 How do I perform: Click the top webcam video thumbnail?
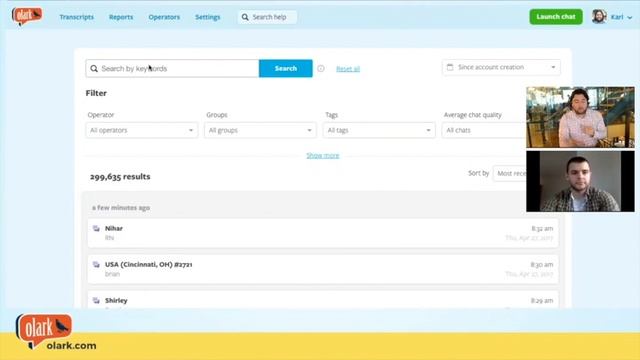[x=580, y=117]
